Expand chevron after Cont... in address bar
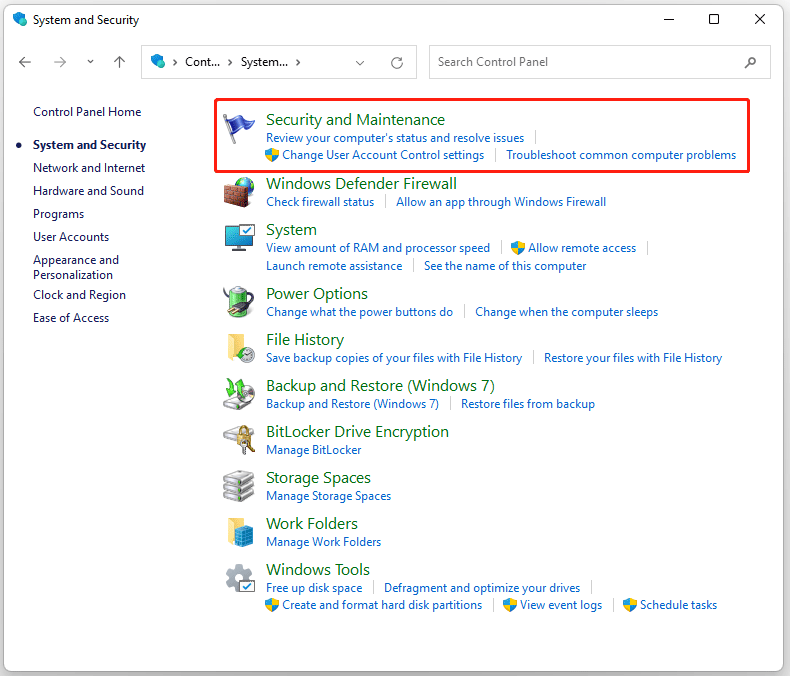Viewport: 790px width, 676px height. click(230, 62)
